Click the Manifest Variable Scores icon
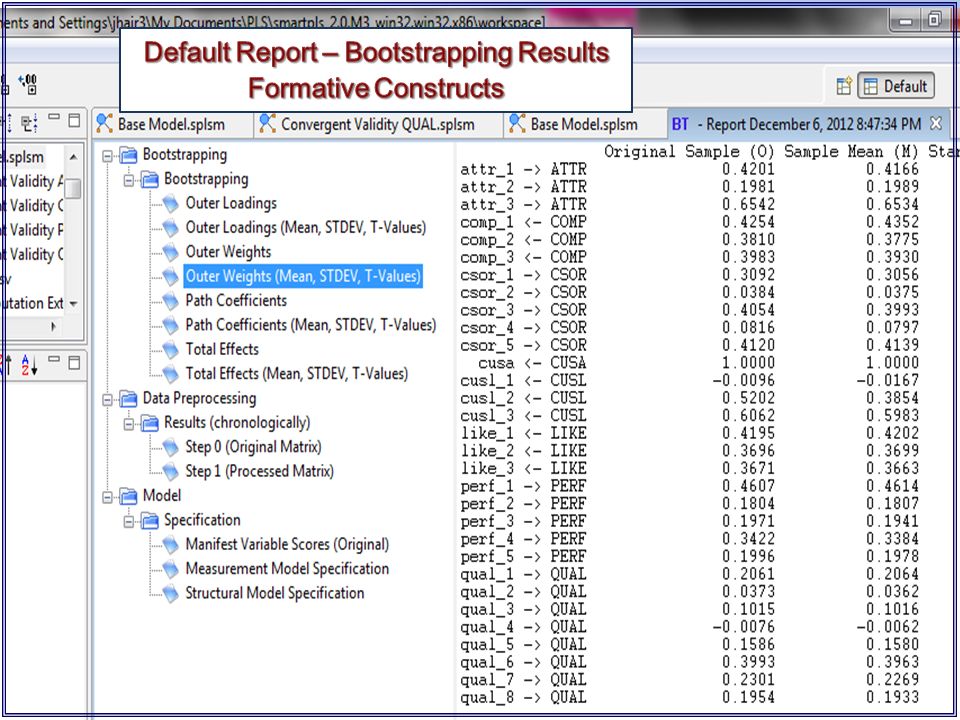The height and width of the screenshot is (720, 960). (x=171, y=545)
